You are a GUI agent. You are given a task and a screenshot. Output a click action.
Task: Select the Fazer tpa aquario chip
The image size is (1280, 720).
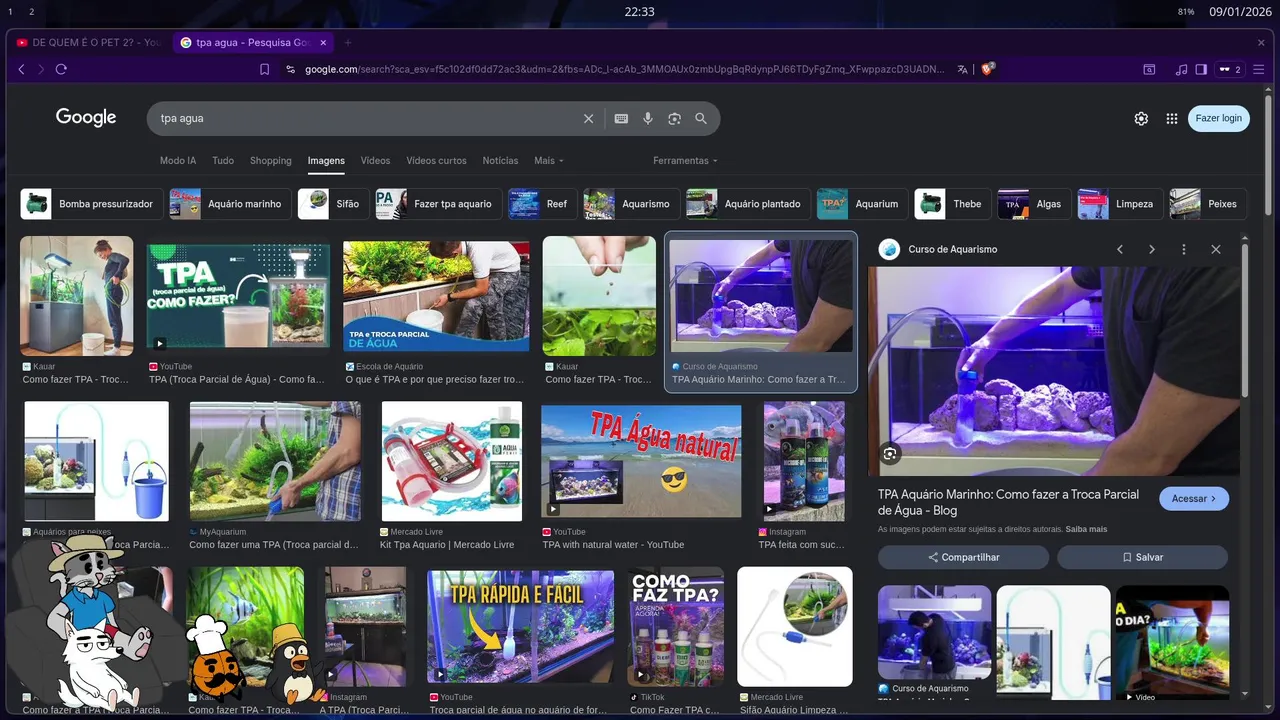click(438, 204)
